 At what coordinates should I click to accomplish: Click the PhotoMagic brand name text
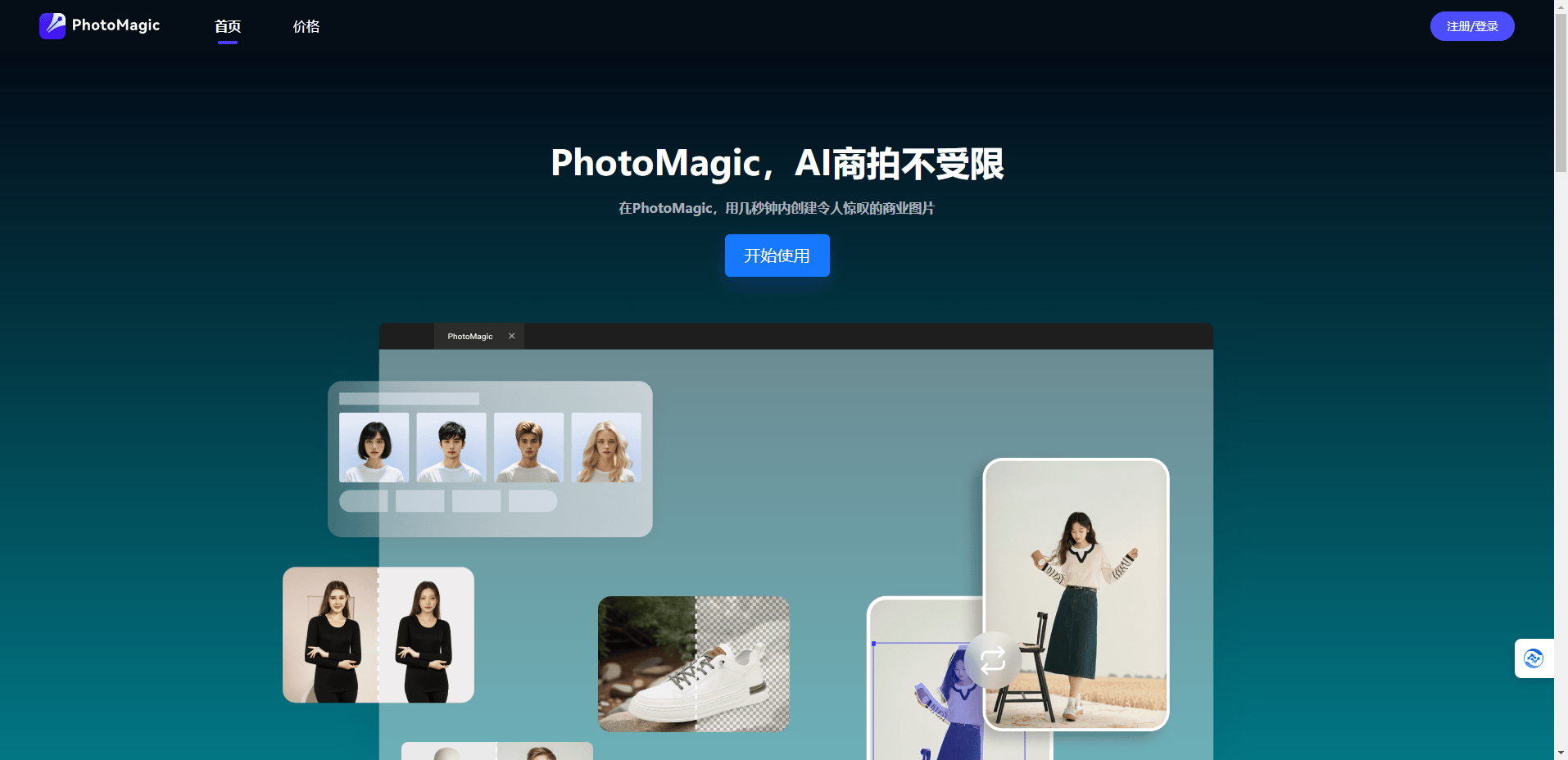[115, 25]
